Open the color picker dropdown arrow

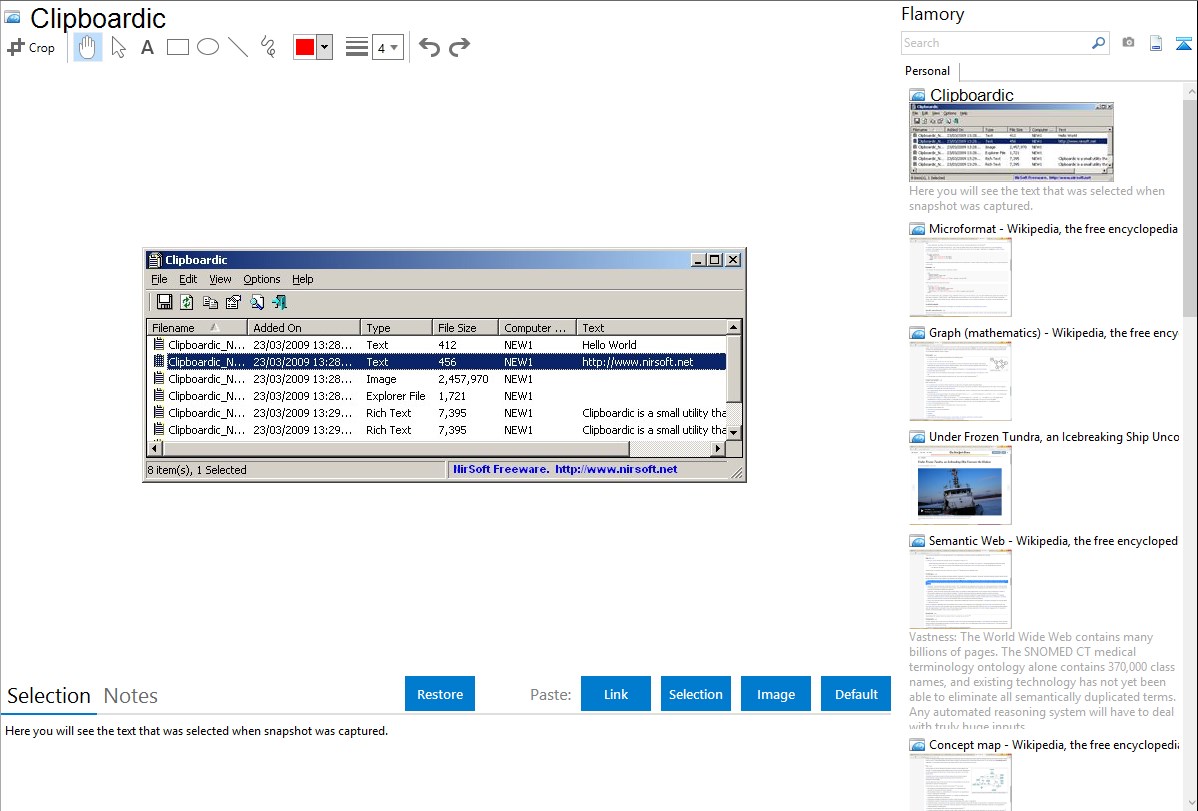[324, 47]
